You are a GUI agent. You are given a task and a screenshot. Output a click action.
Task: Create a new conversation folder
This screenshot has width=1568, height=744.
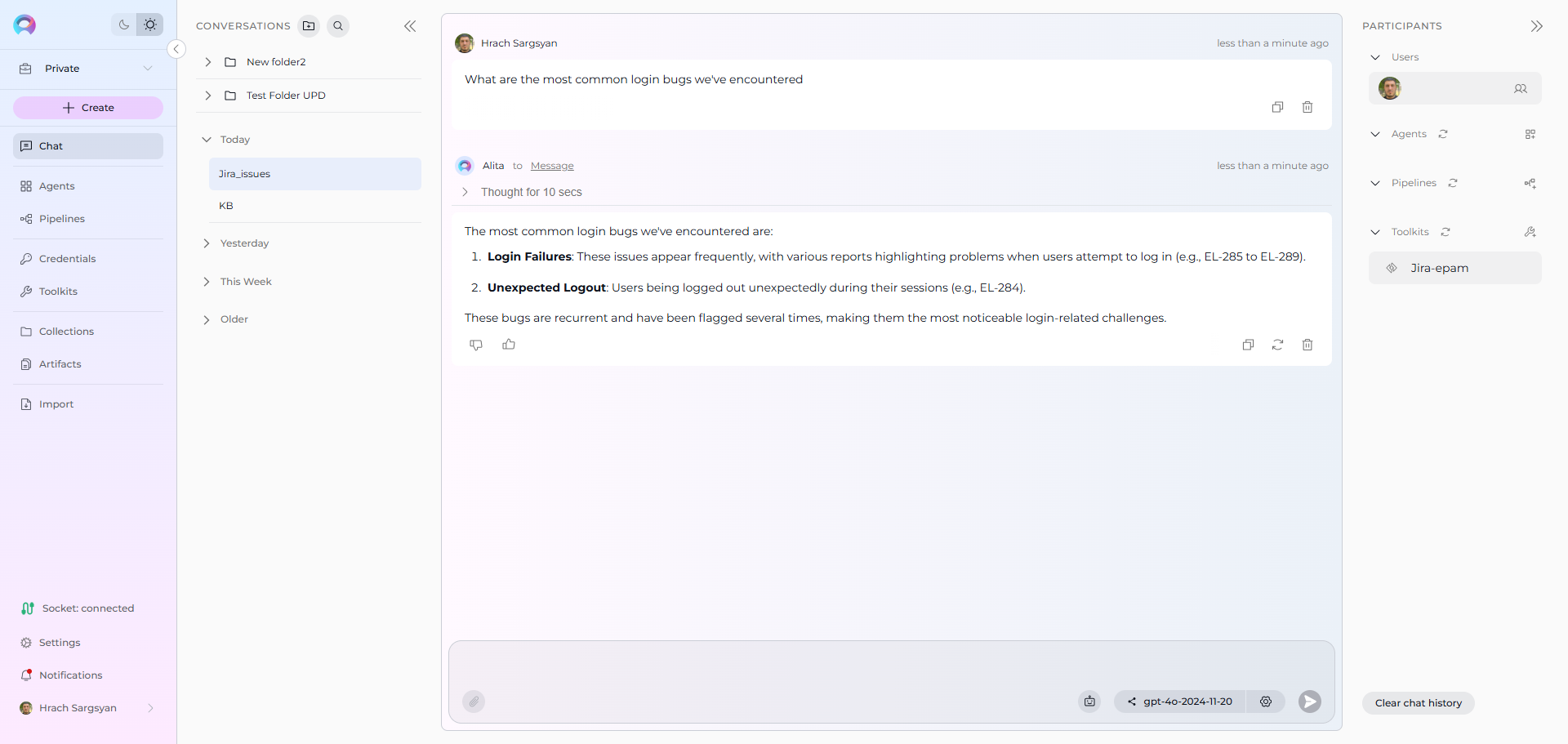point(309,26)
